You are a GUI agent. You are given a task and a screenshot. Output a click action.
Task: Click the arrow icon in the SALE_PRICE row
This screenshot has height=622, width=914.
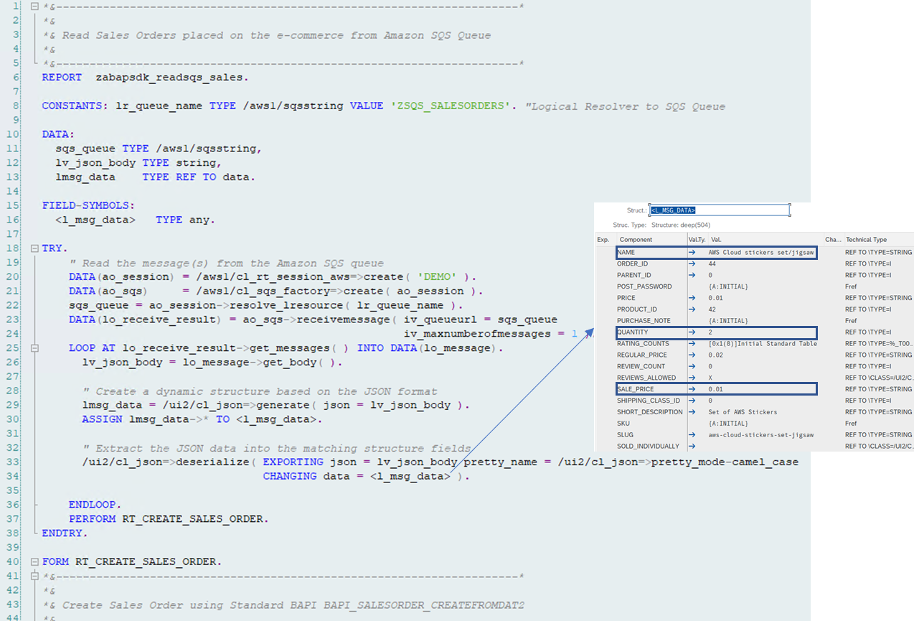tap(692, 389)
